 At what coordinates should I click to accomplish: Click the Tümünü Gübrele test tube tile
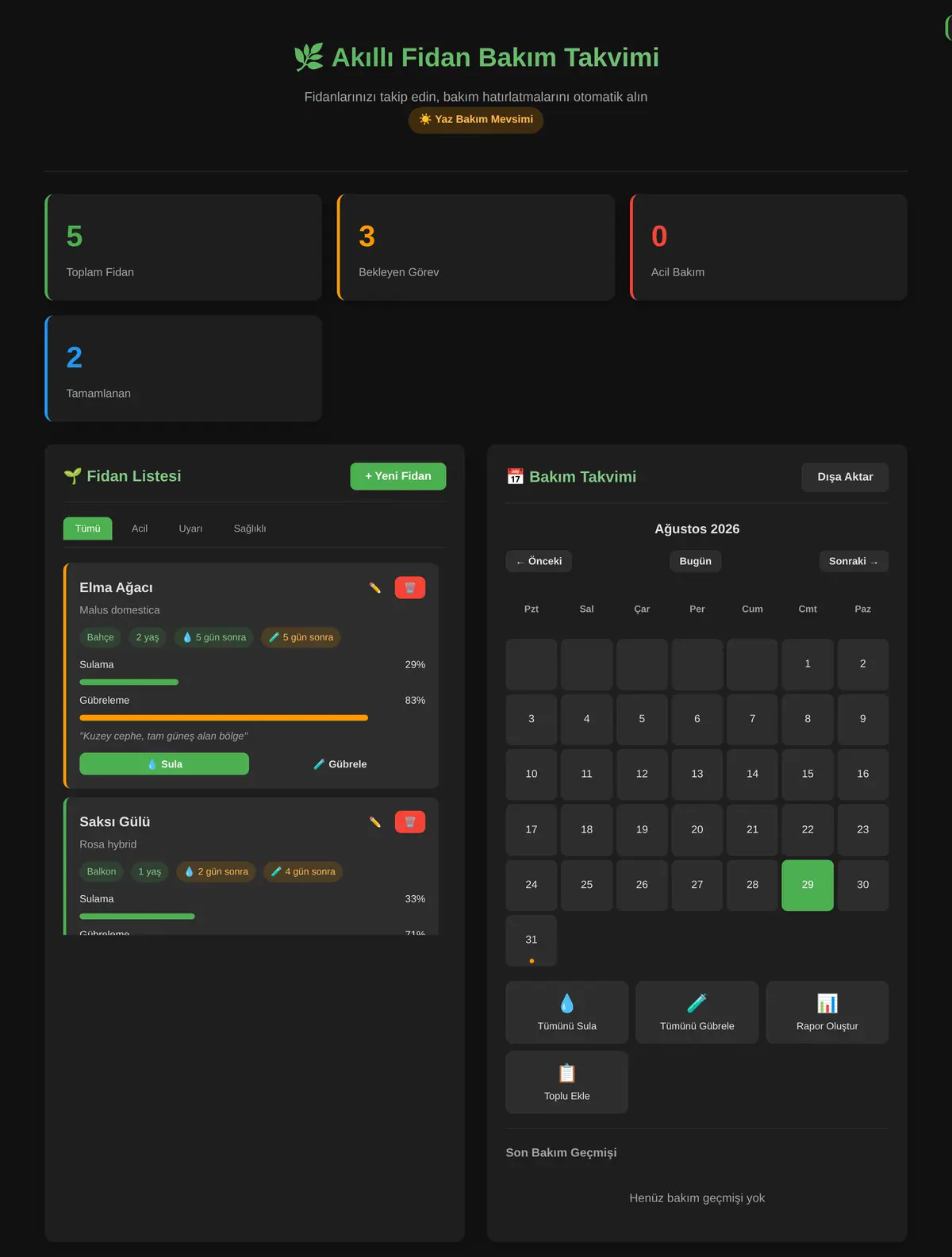[x=697, y=1013]
